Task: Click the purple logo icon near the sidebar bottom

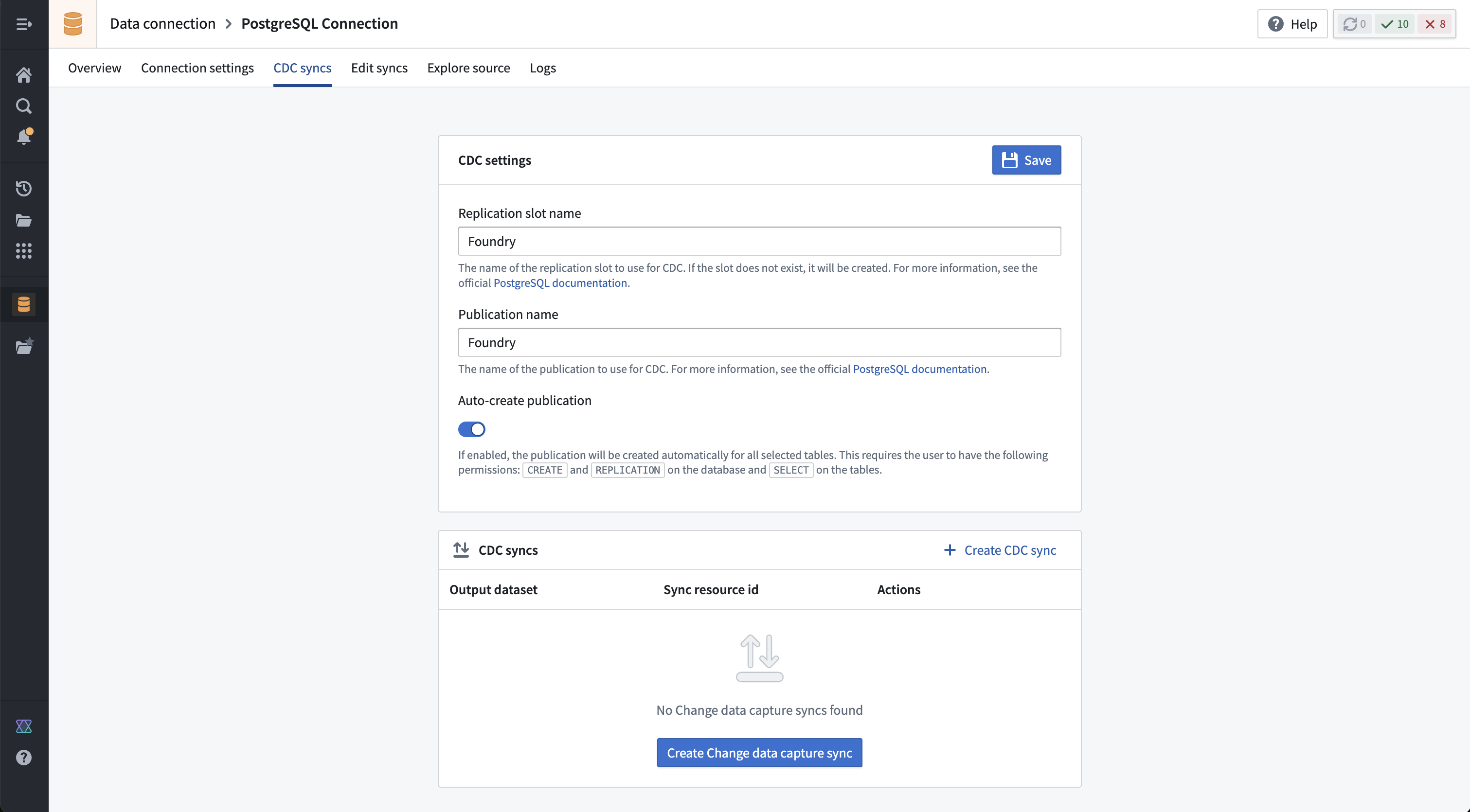Action: [23, 726]
